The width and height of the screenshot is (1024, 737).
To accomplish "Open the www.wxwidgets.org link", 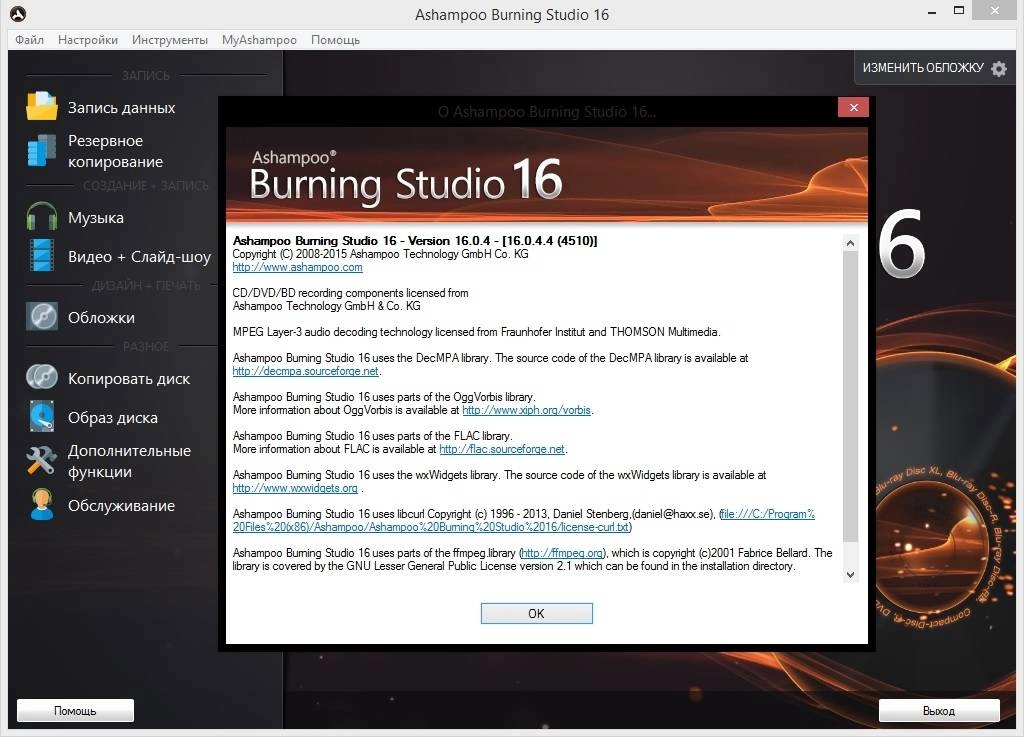I will point(295,488).
